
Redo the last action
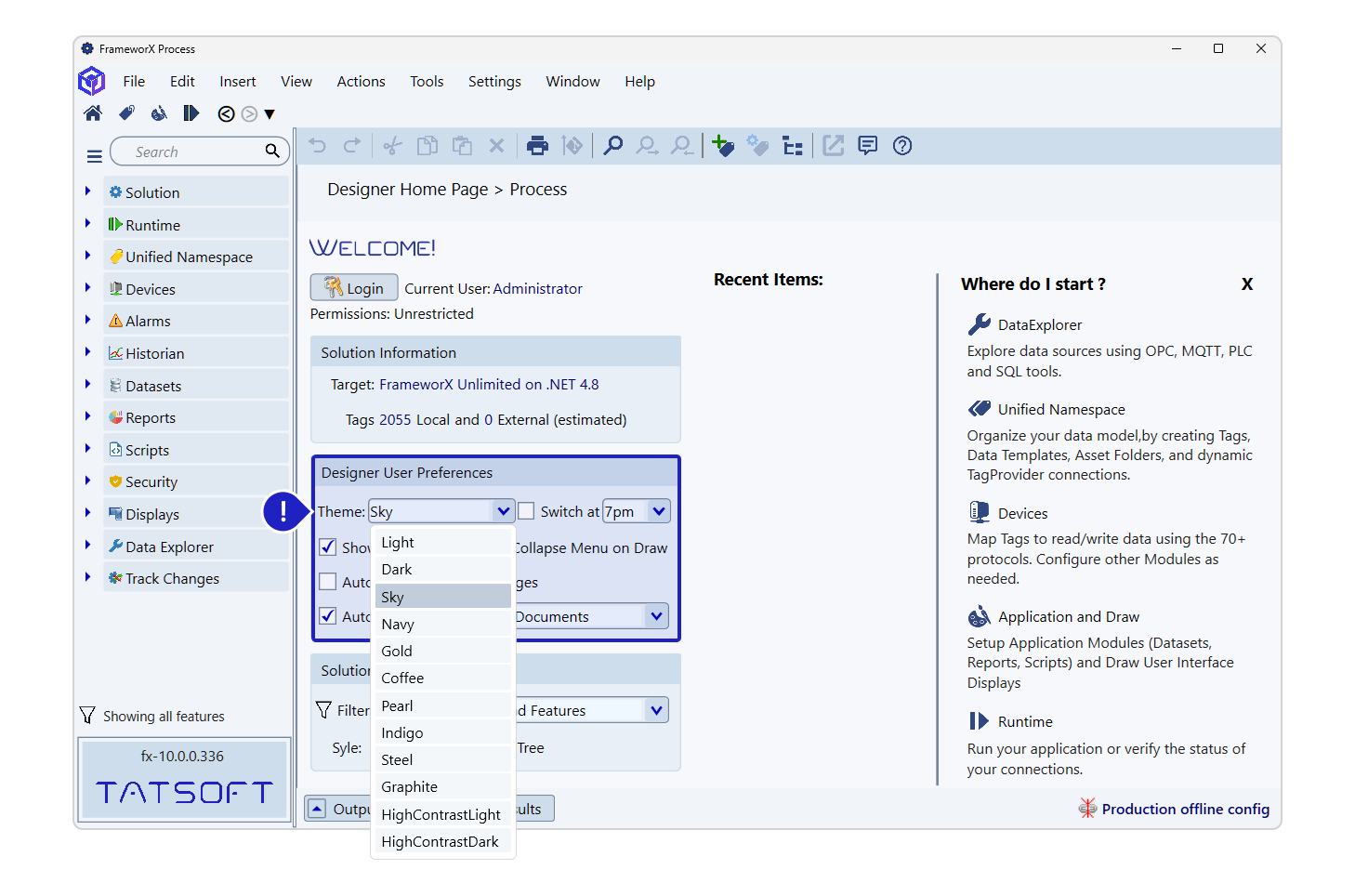click(352, 145)
